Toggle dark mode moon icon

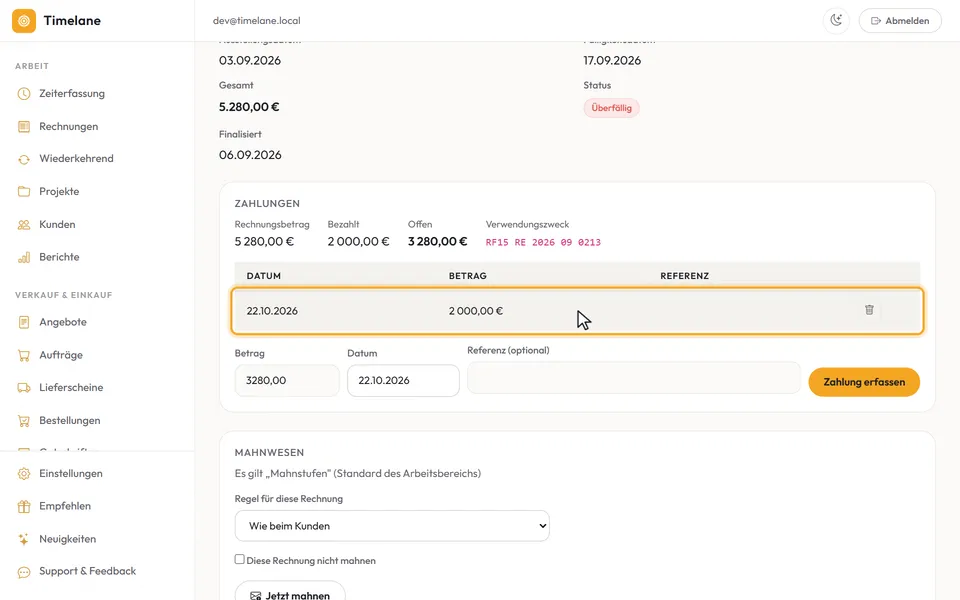836,21
